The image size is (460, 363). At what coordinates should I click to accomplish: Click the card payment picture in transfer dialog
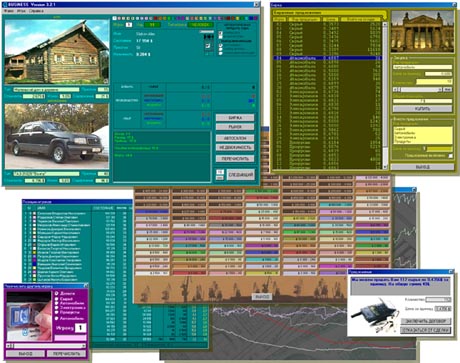click(29, 316)
